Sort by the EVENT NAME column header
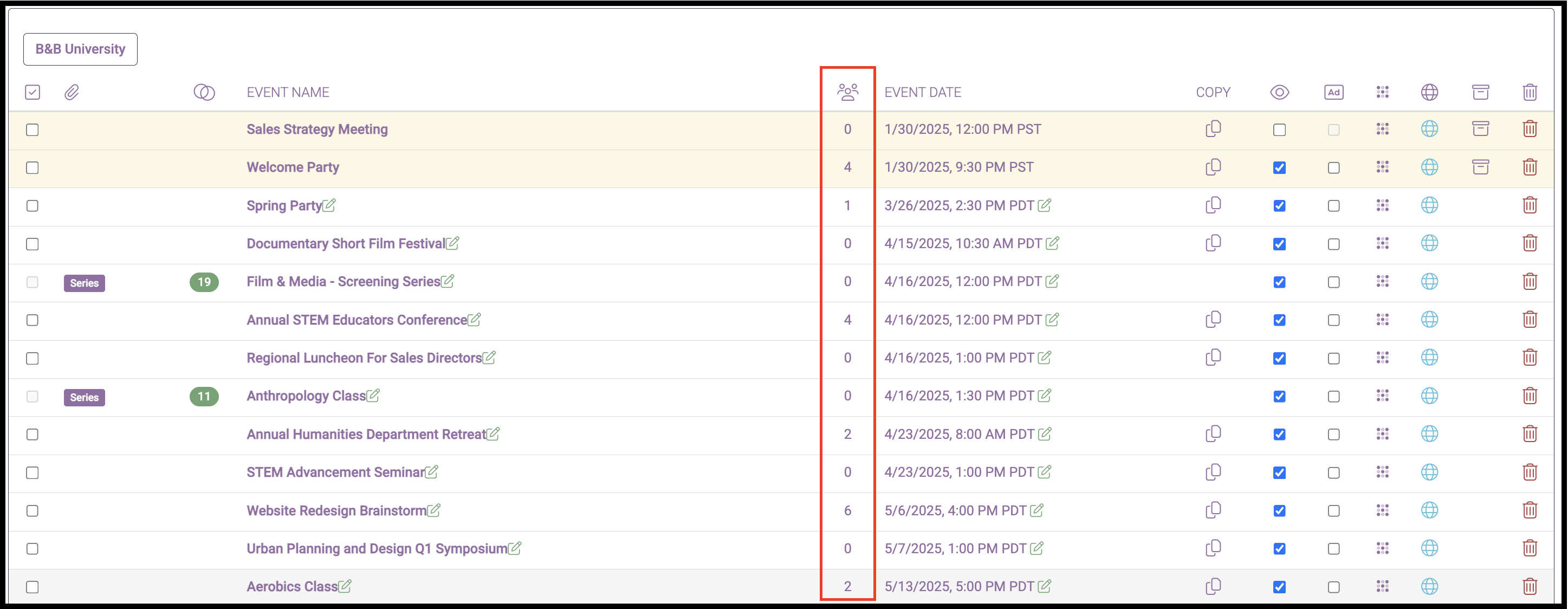Image resolution: width=1568 pixels, height=609 pixels. pyautogui.click(x=287, y=92)
